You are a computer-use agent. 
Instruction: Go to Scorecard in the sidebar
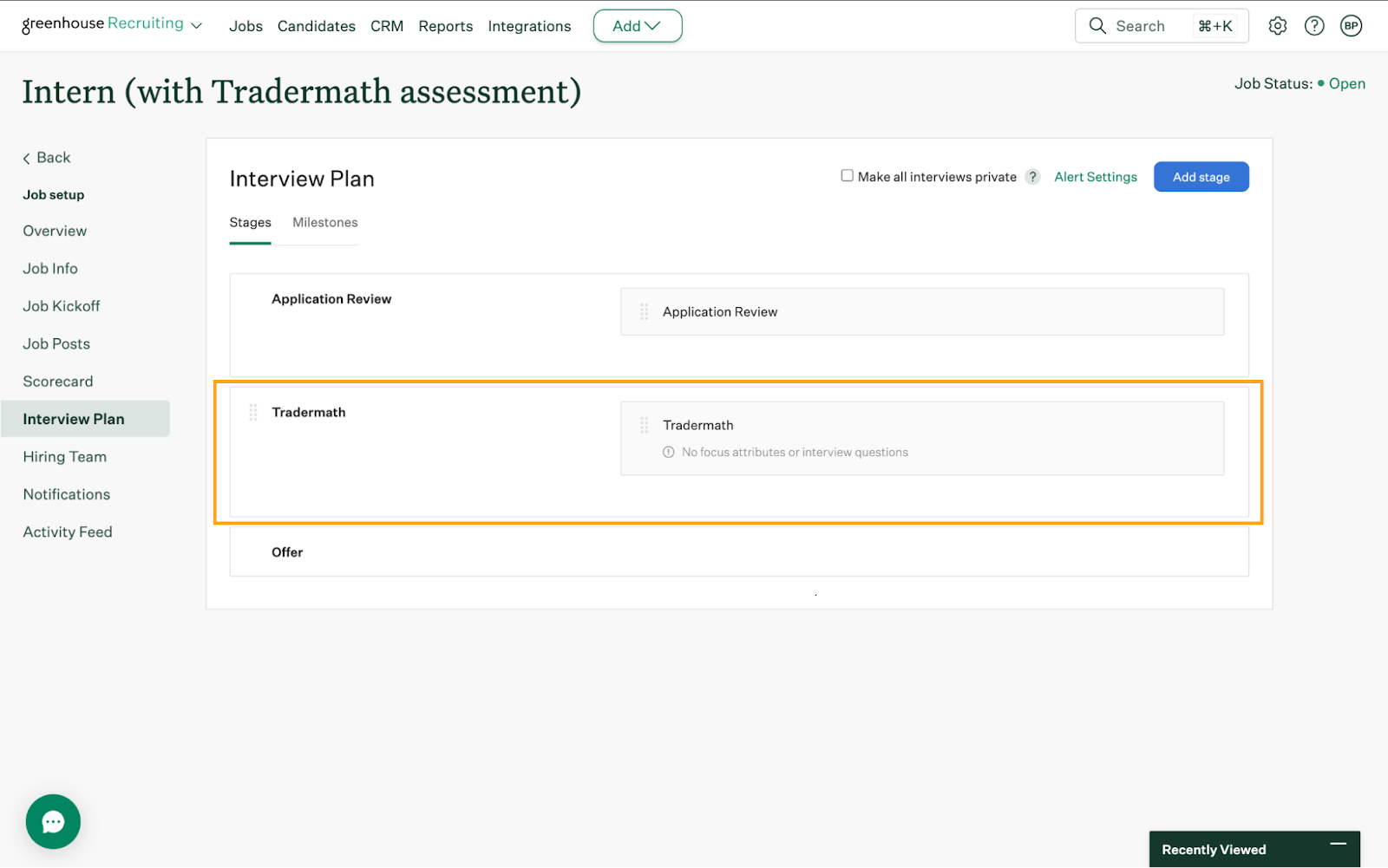(58, 382)
